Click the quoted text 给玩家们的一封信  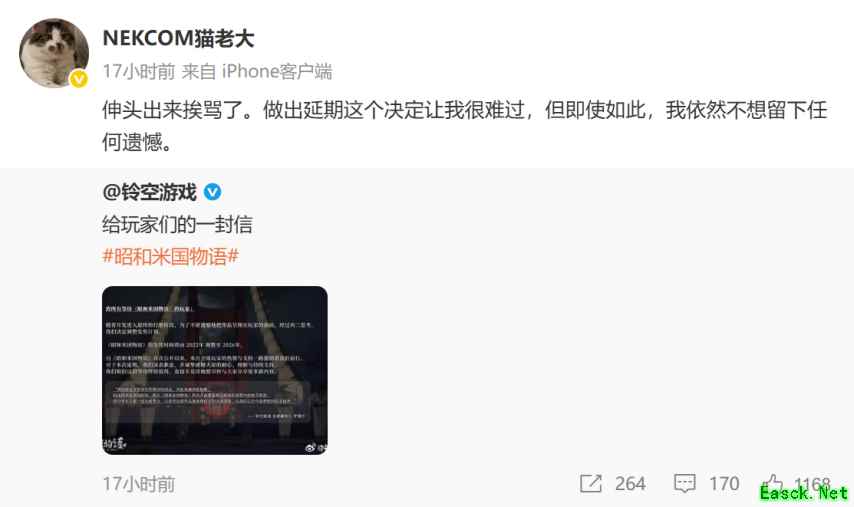[x=177, y=224]
